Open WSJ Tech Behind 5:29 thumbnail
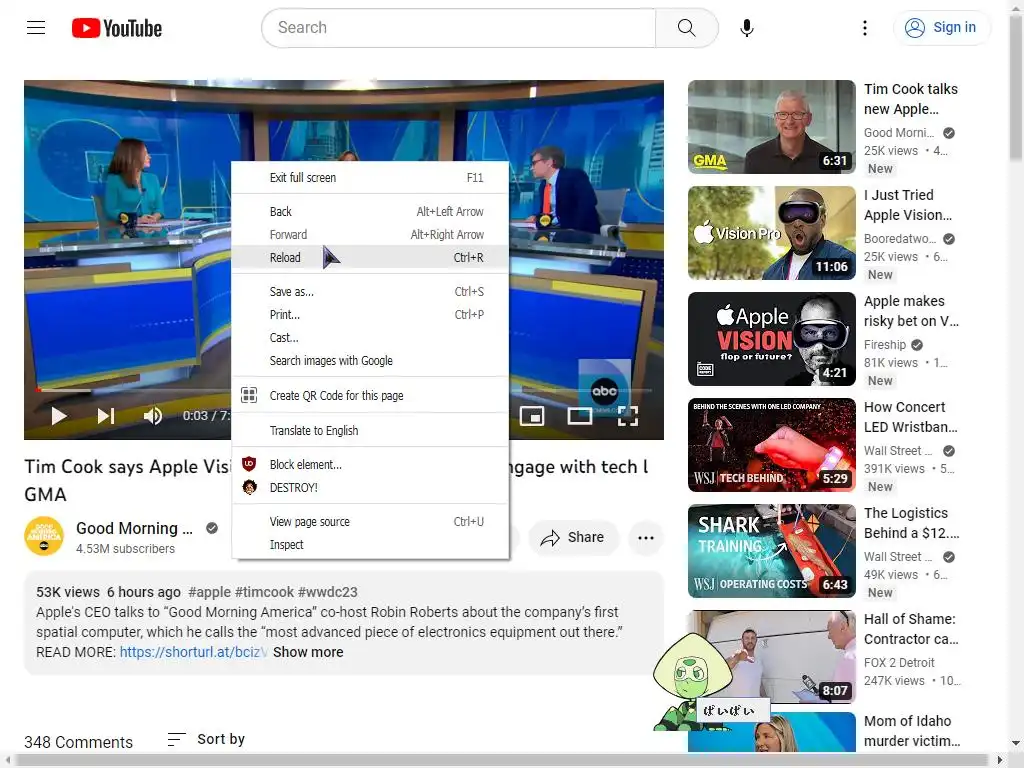Image resolution: width=1024 pixels, height=768 pixels. pyautogui.click(x=771, y=445)
